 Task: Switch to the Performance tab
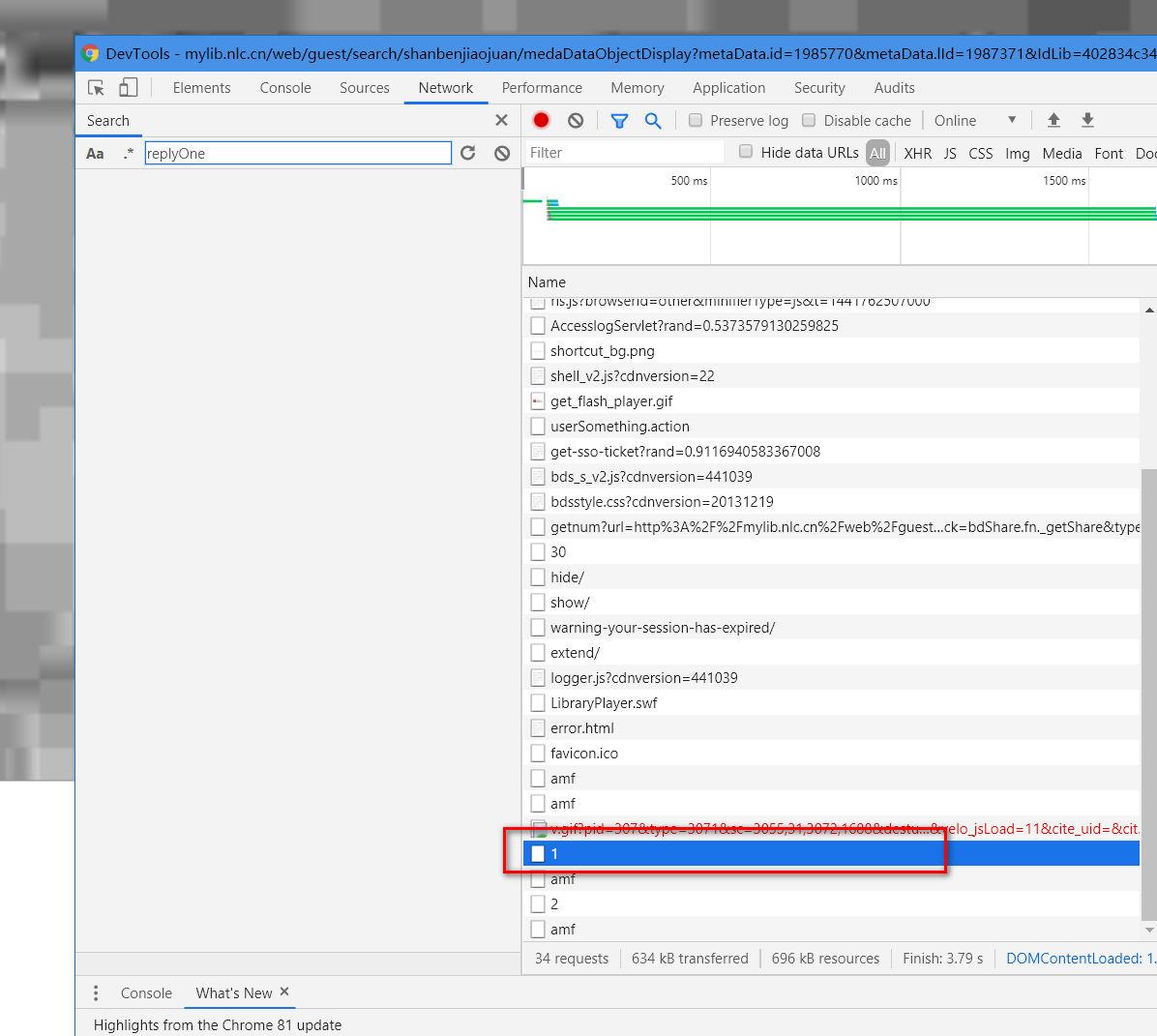pyautogui.click(x=542, y=88)
